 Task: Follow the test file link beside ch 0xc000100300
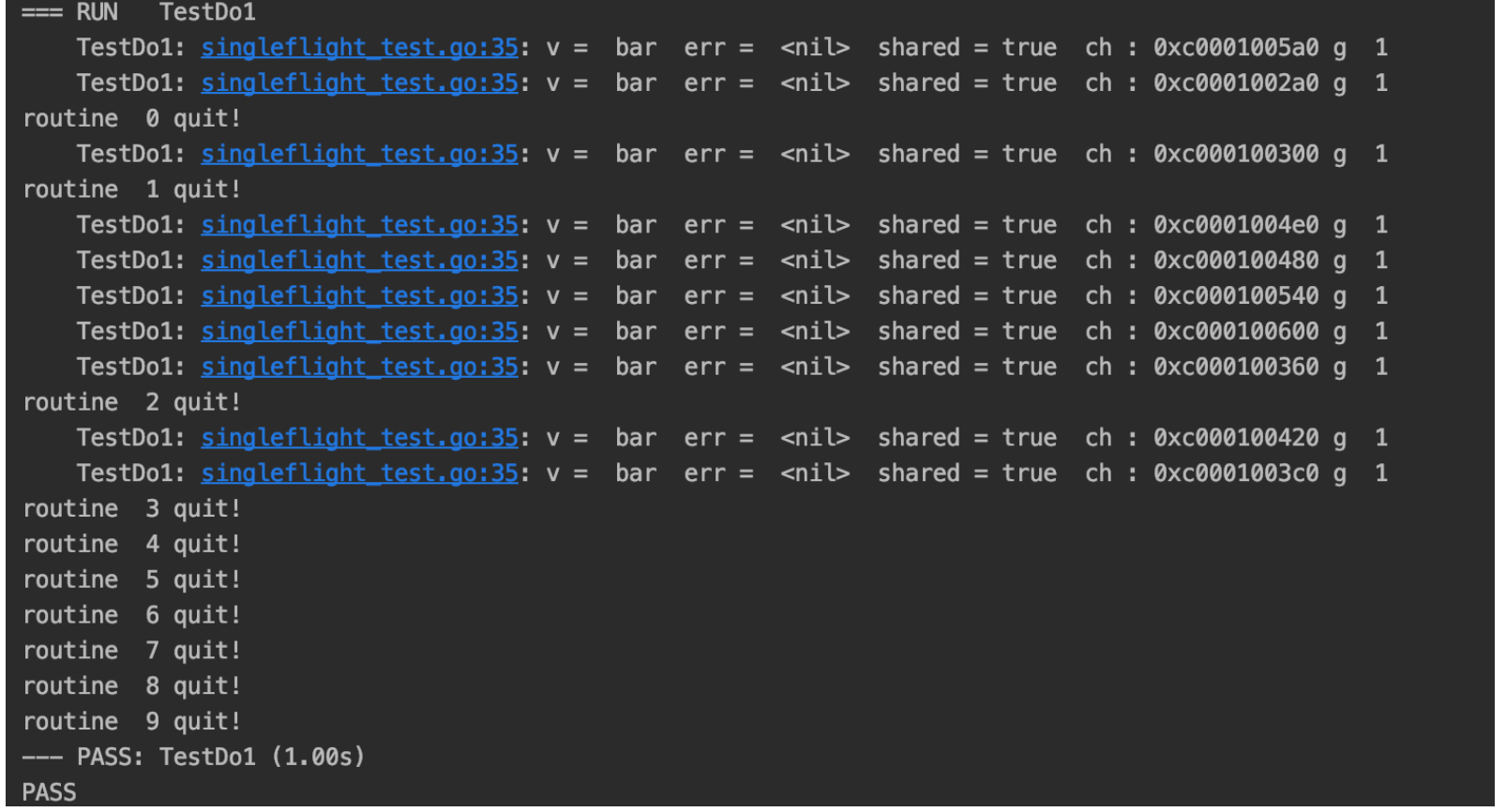tap(359, 154)
